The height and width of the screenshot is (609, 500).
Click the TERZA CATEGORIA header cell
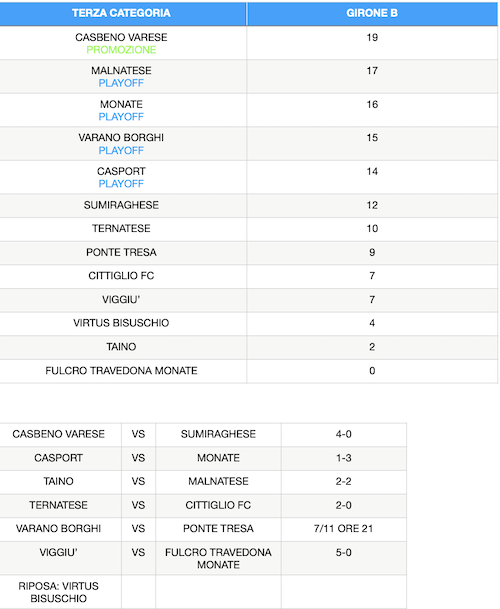[x=121, y=13]
